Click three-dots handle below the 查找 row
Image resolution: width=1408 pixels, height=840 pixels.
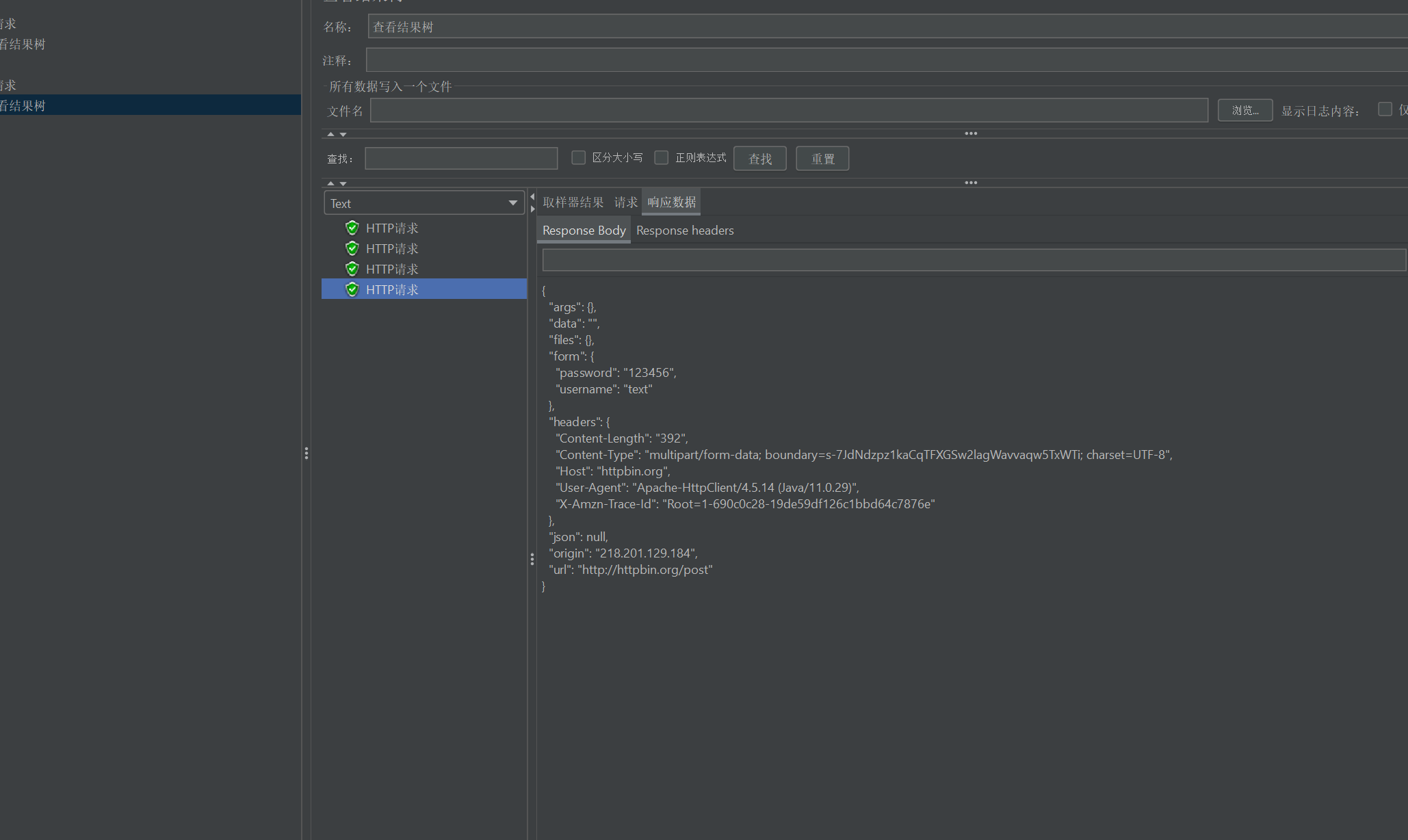(x=970, y=183)
